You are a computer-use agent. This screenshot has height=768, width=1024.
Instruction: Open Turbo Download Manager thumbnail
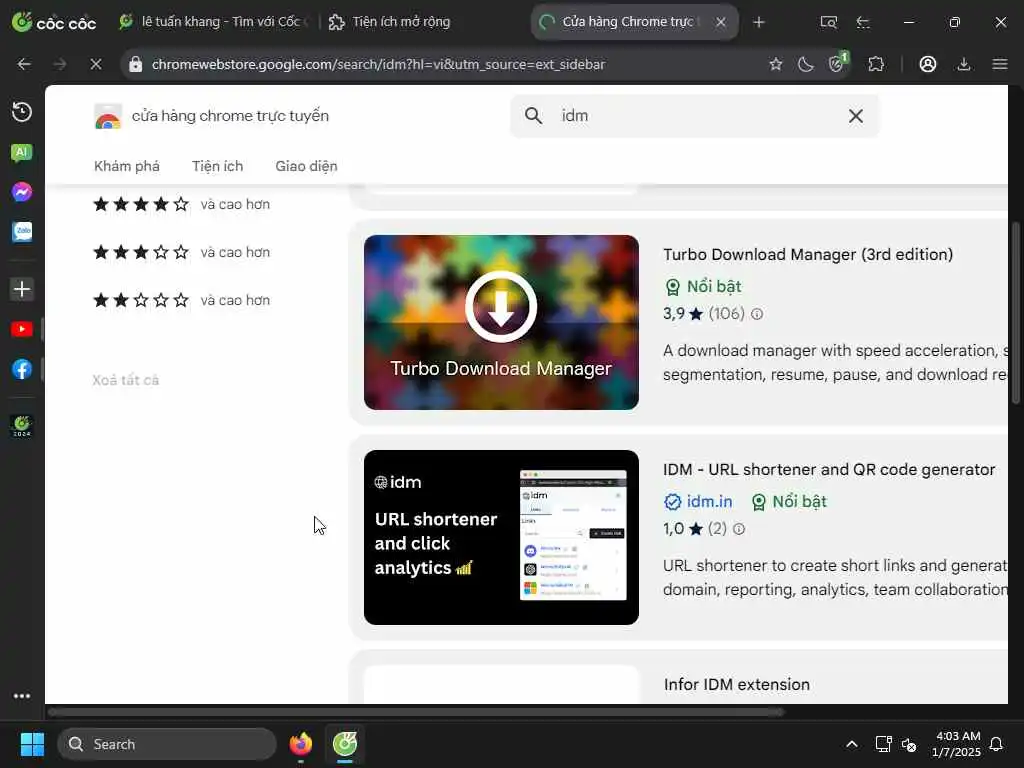point(502,323)
